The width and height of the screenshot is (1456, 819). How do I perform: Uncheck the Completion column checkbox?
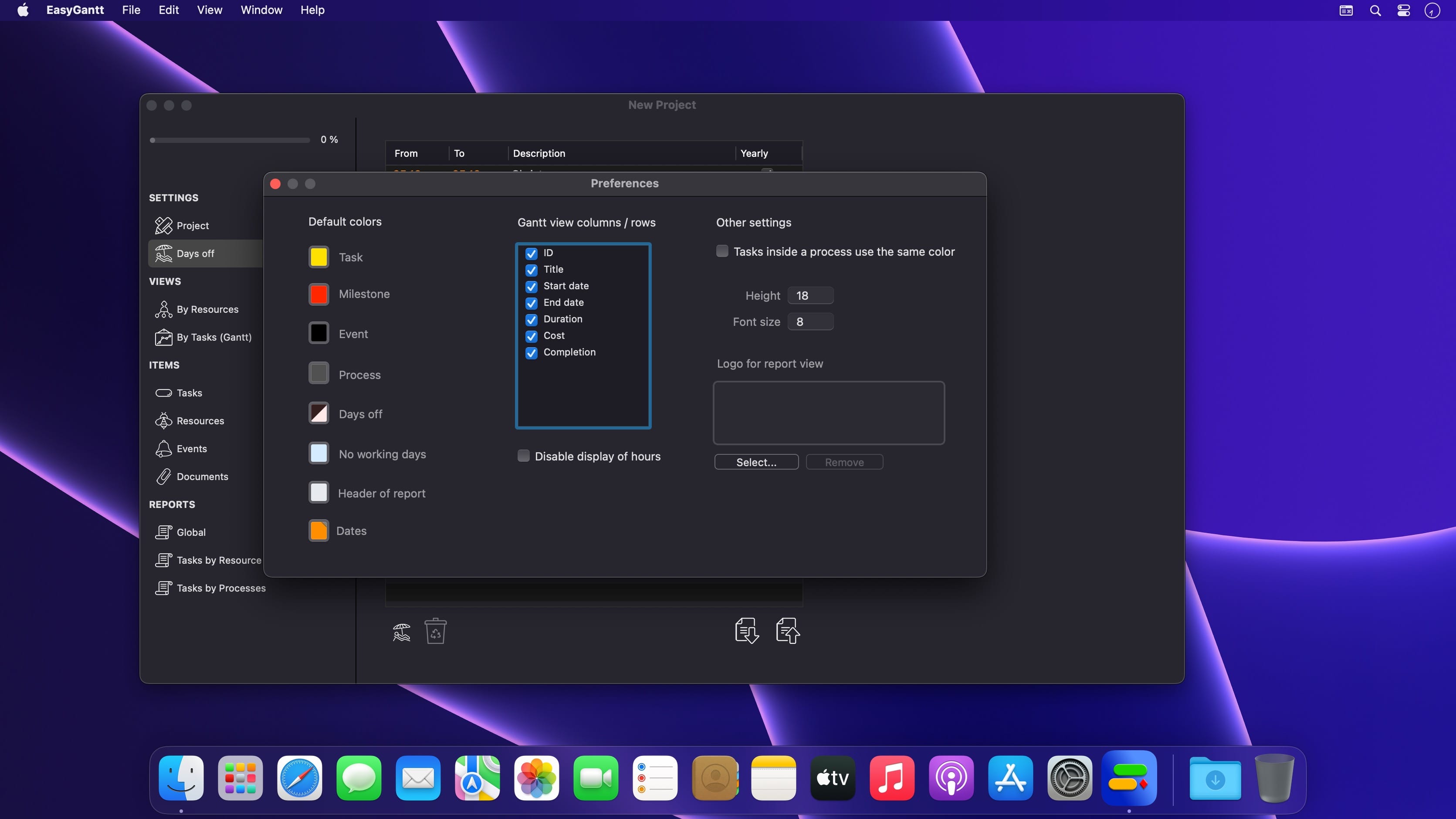(532, 353)
